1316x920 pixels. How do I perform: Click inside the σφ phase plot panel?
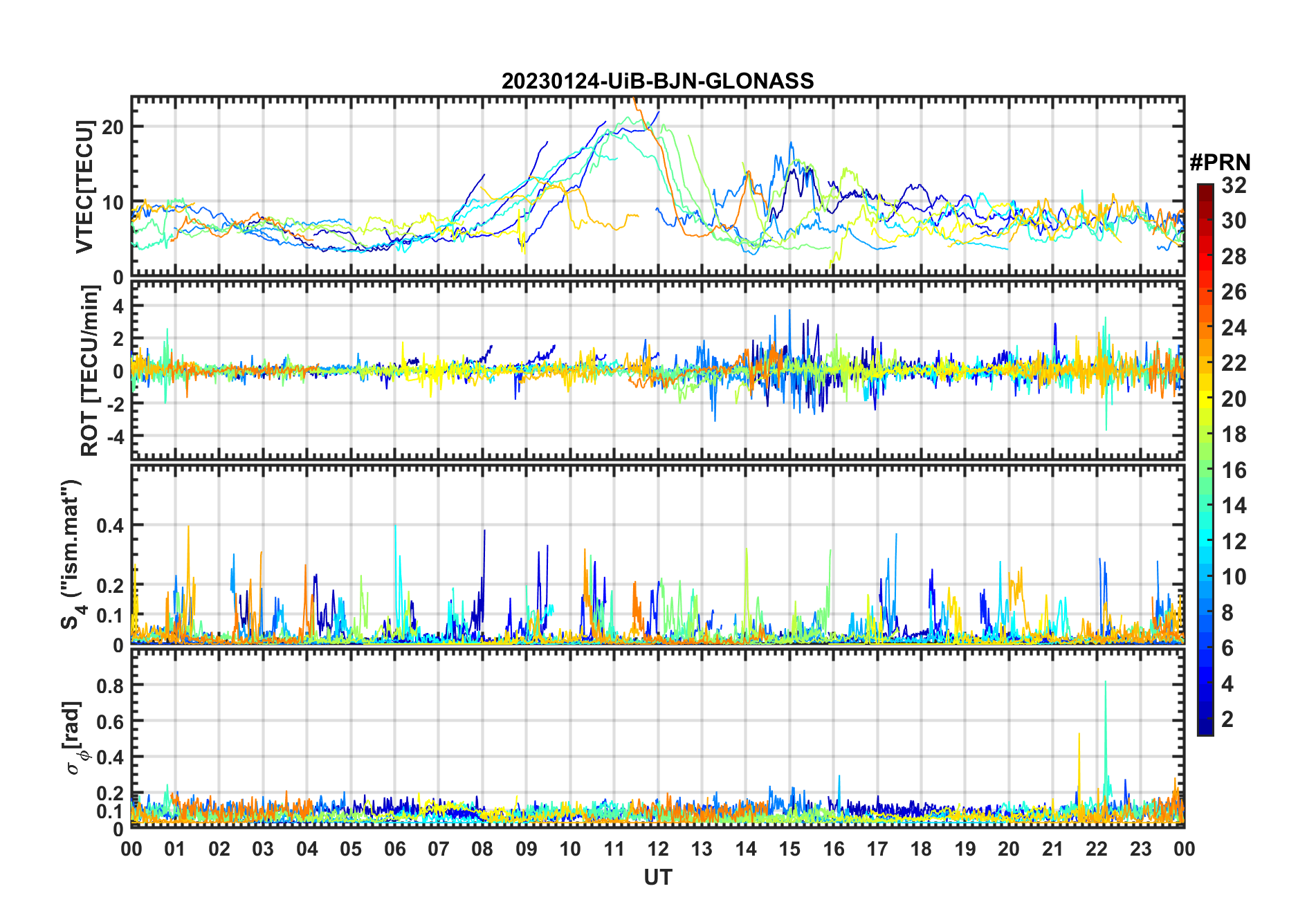pos(657,737)
